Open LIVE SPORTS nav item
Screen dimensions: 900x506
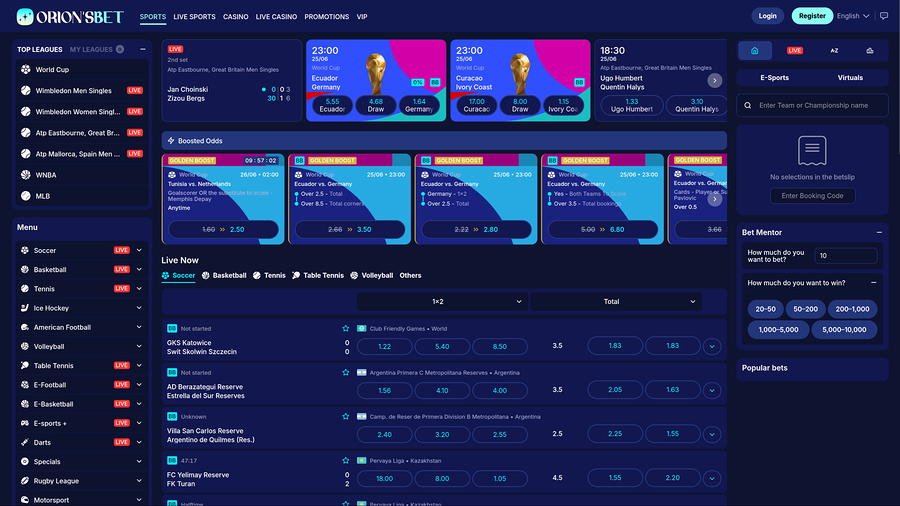pos(195,17)
